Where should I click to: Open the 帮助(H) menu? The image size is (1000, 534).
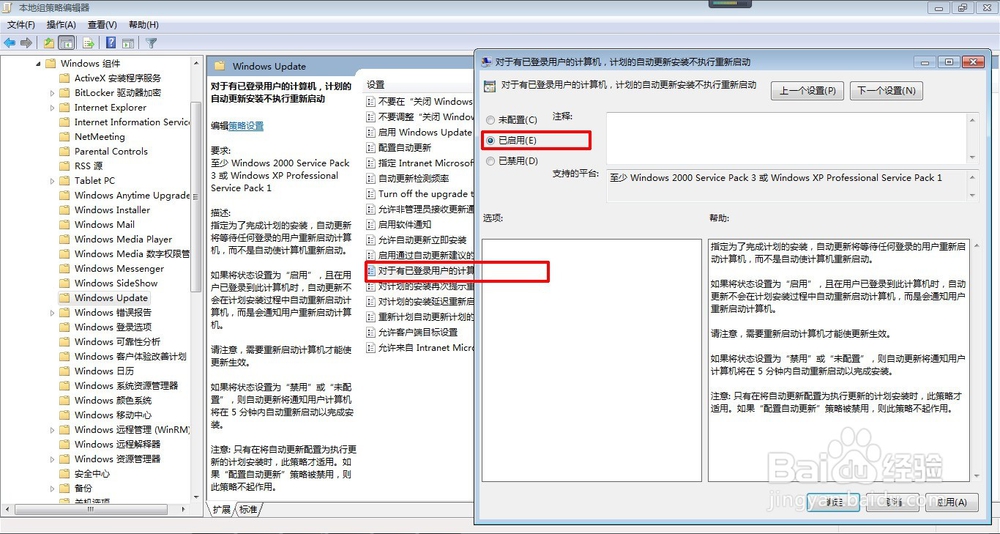(143, 25)
